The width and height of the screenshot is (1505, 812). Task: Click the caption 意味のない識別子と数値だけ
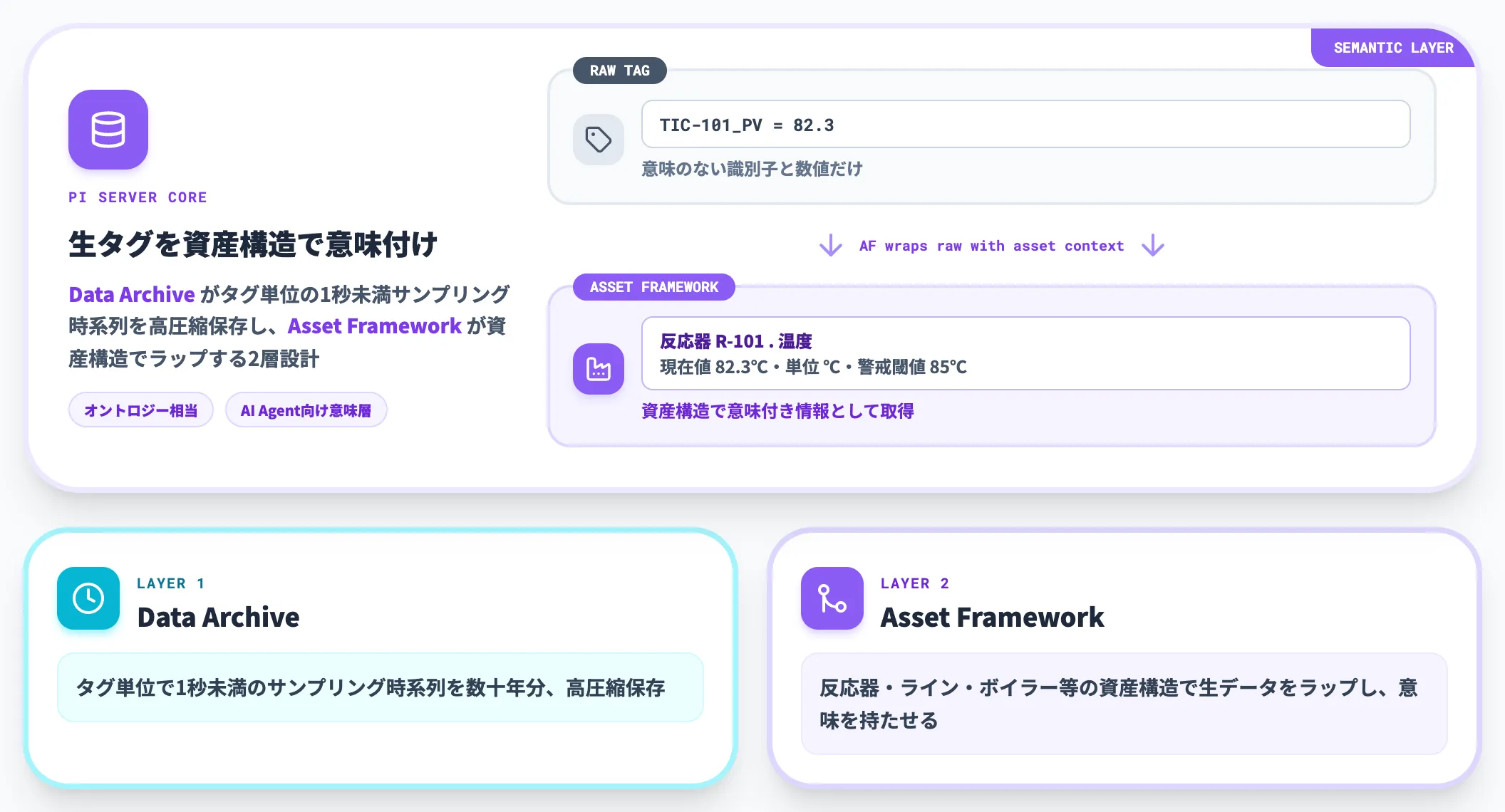coord(752,169)
